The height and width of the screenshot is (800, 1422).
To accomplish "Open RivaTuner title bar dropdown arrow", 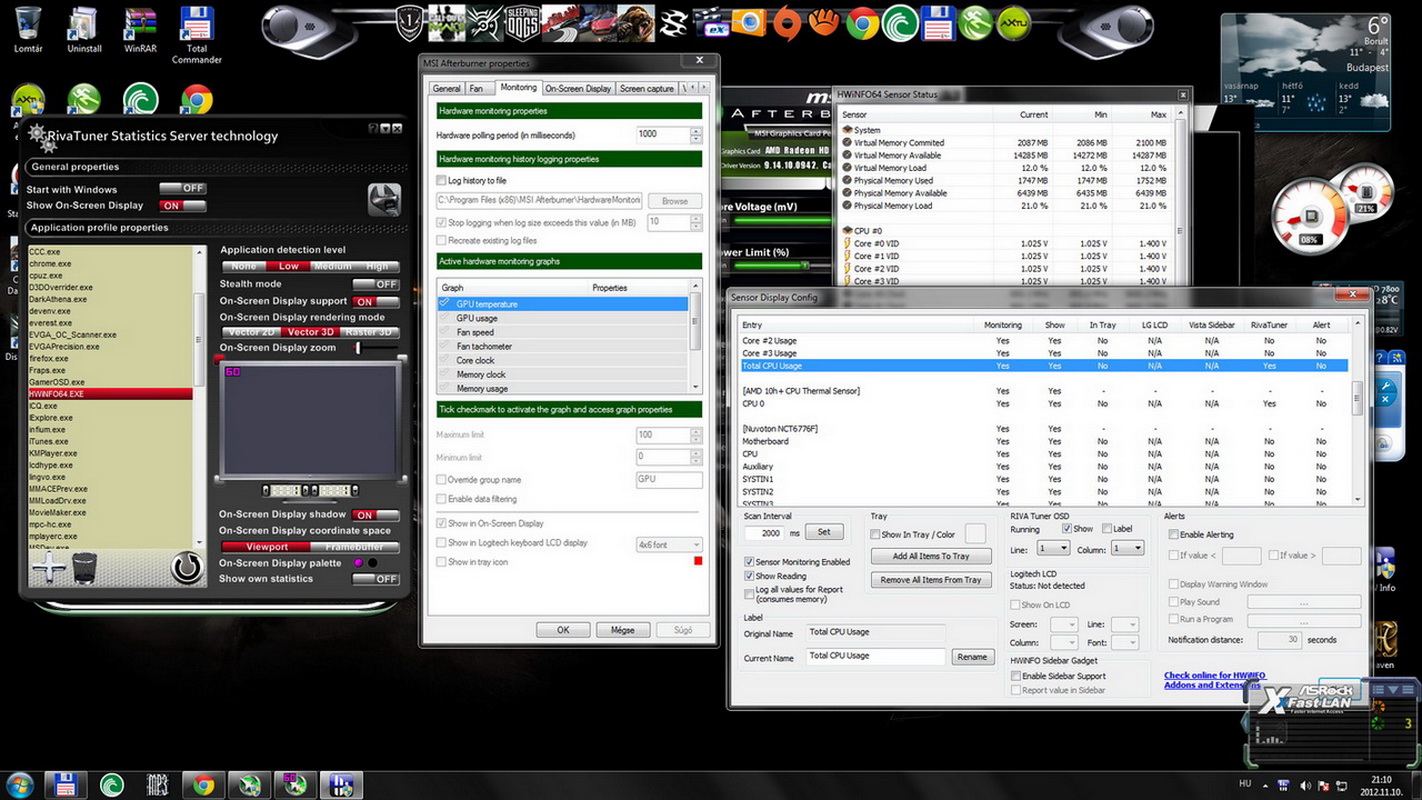I will pos(385,129).
